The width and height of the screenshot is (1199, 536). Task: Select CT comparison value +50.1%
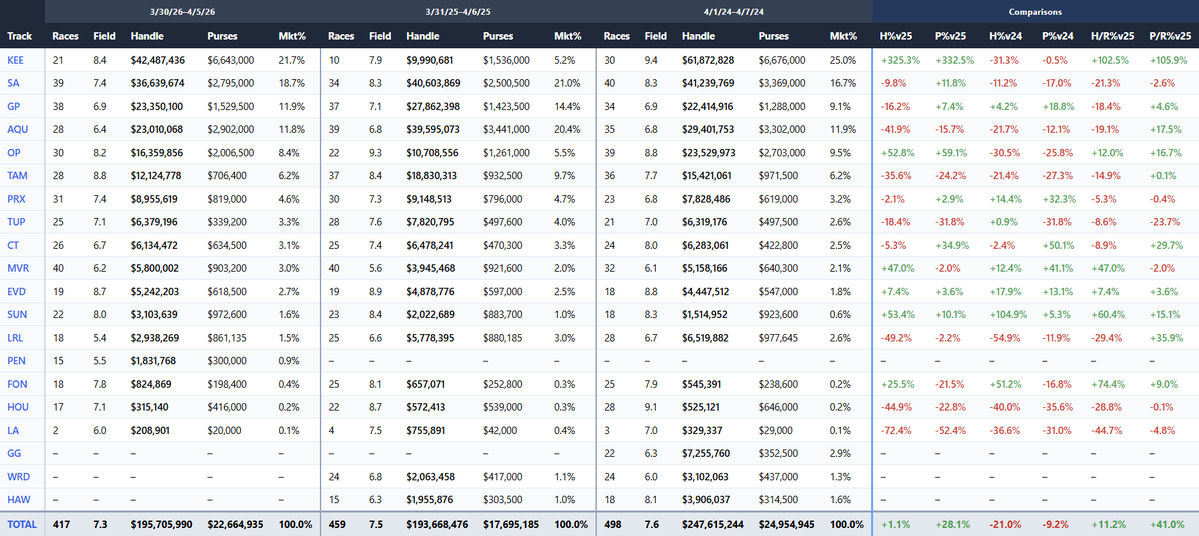tap(1060, 245)
